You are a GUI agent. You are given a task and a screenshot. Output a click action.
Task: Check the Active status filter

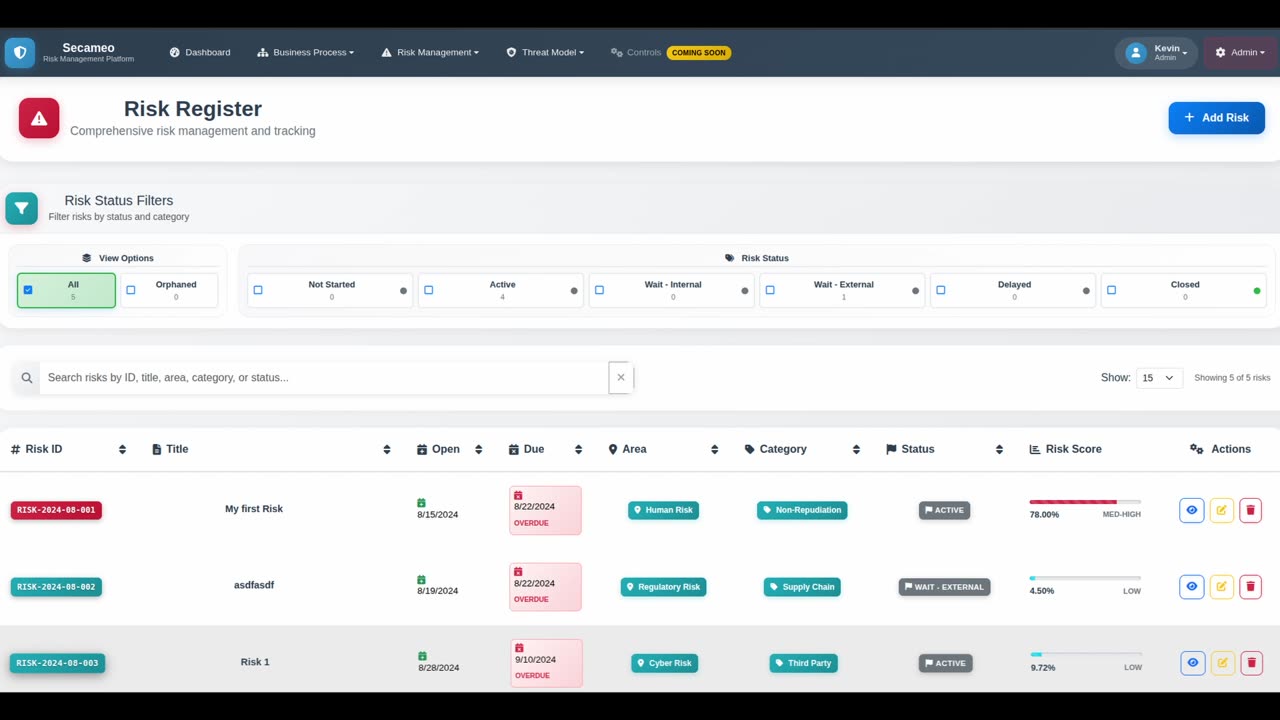[429, 290]
